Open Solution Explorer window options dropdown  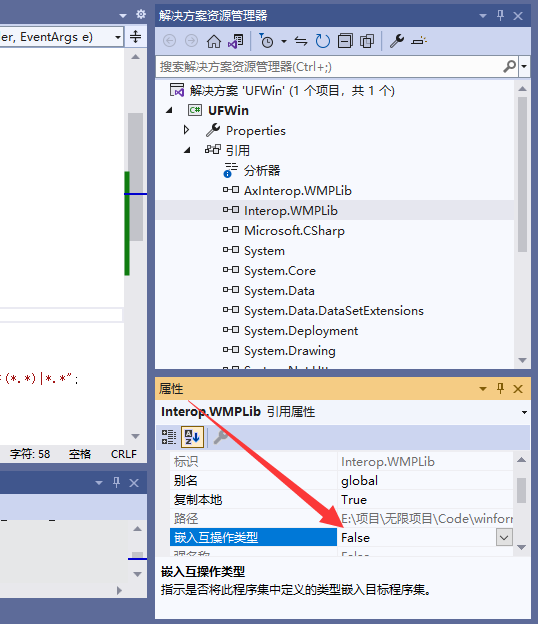point(483,16)
